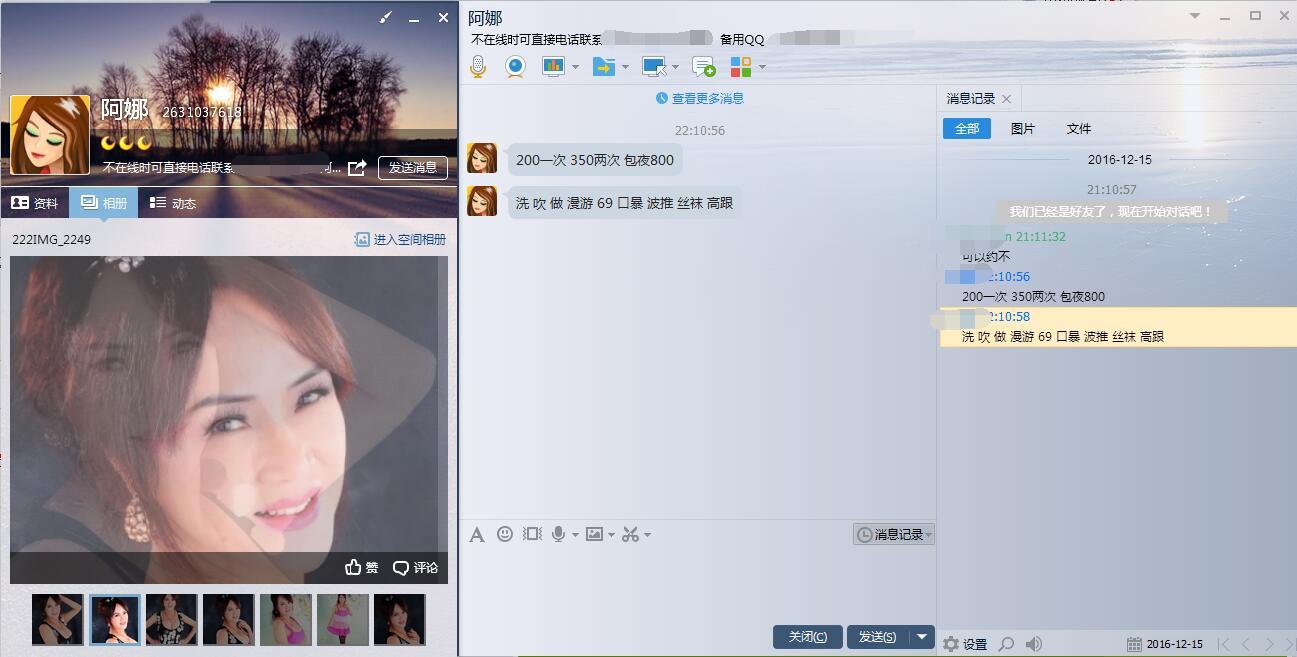
Task: Start a voice call with the microphone icon
Action: (x=478, y=67)
